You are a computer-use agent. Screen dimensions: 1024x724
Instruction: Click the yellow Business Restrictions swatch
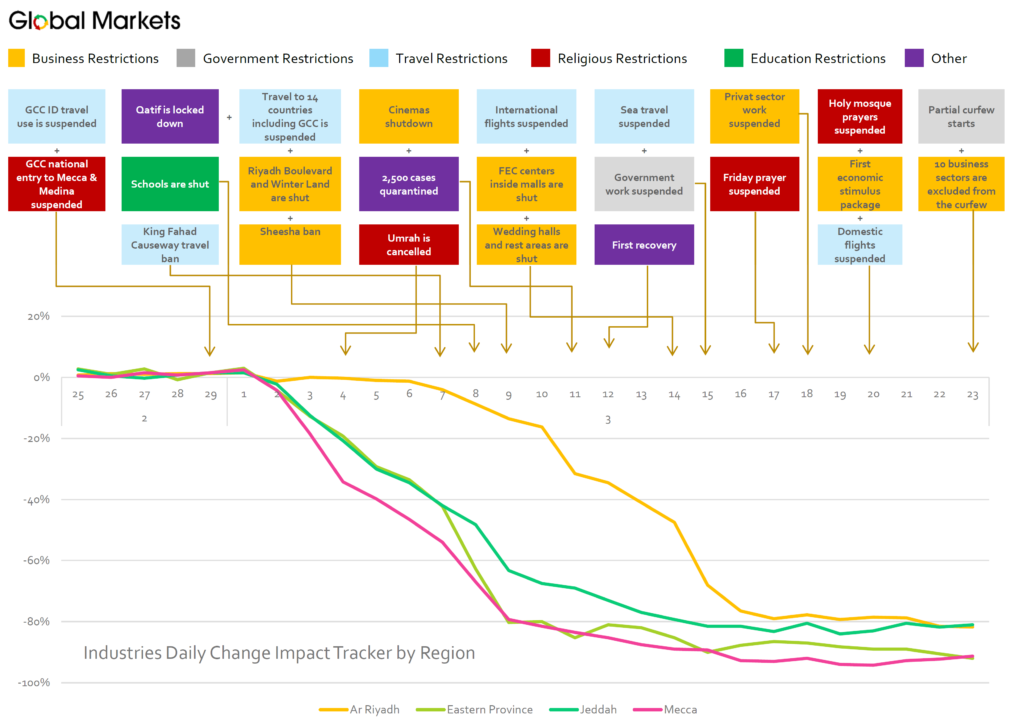17,58
